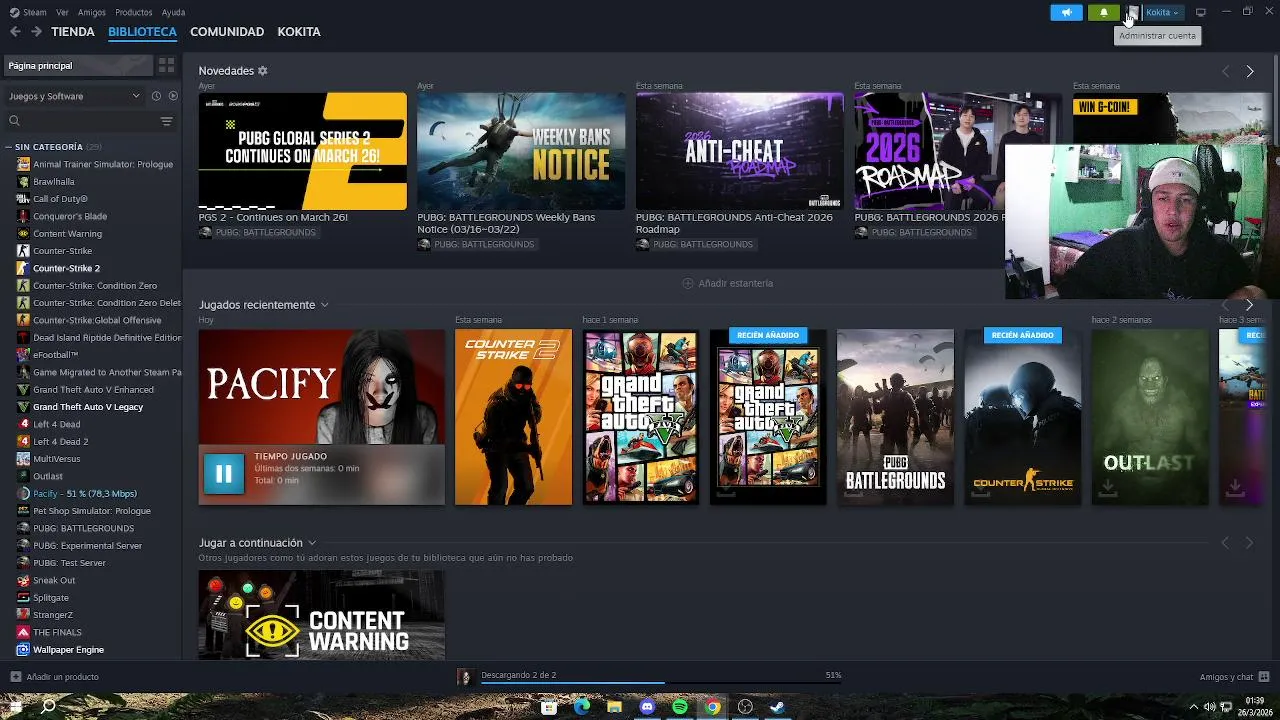
Task: Open the Ayuda menu
Action: (x=173, y=12)
